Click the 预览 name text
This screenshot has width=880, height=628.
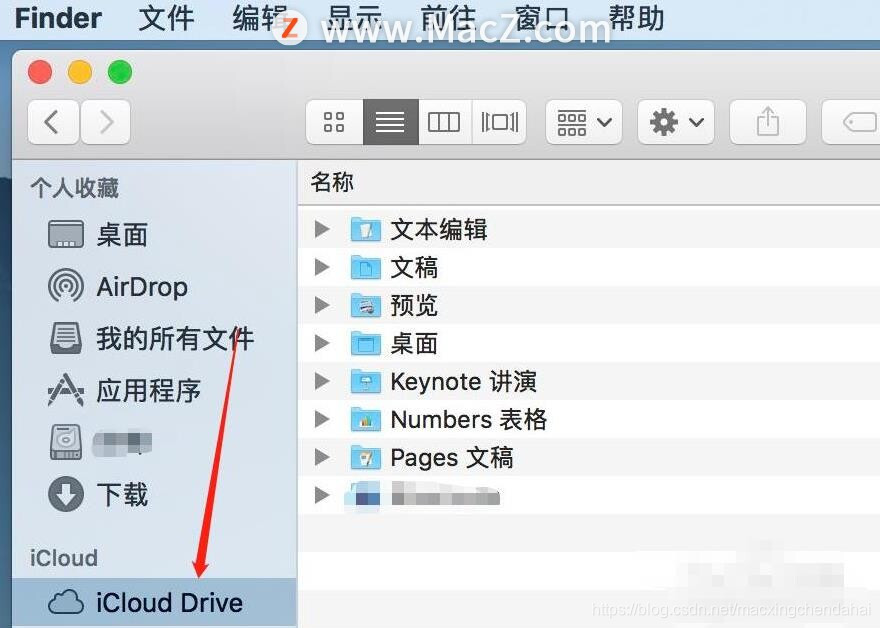click(414, 306)
